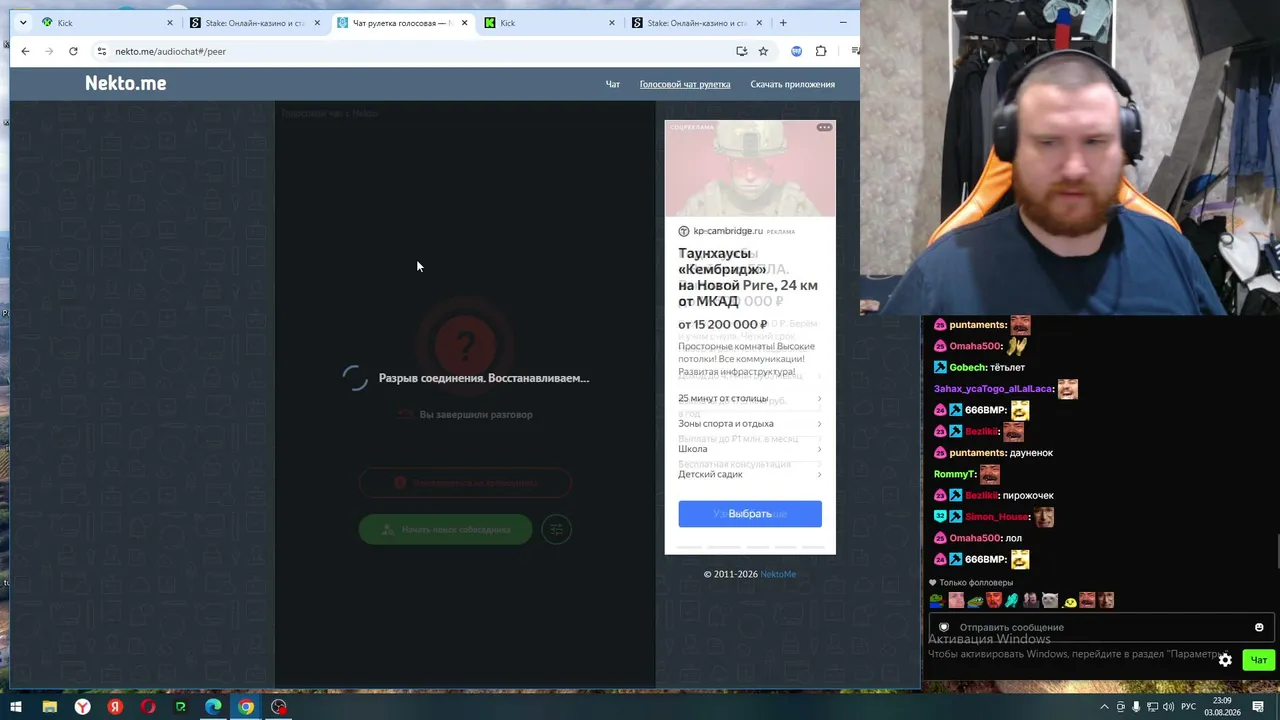Open the ad options three-dot menu
This screenshot has height=720, width=1280.
point(824,127)
